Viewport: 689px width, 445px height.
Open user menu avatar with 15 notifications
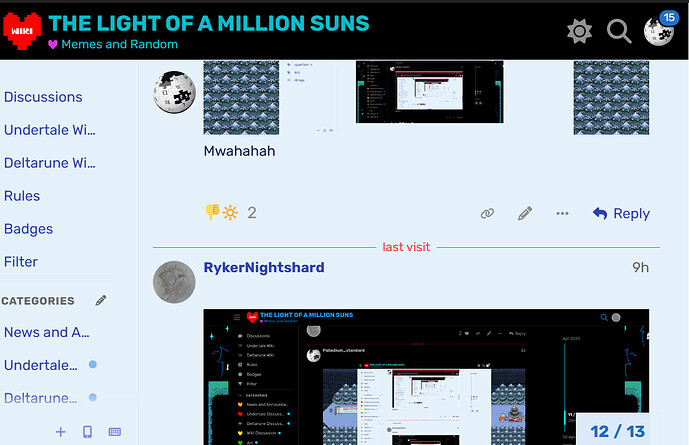(659, 31)
